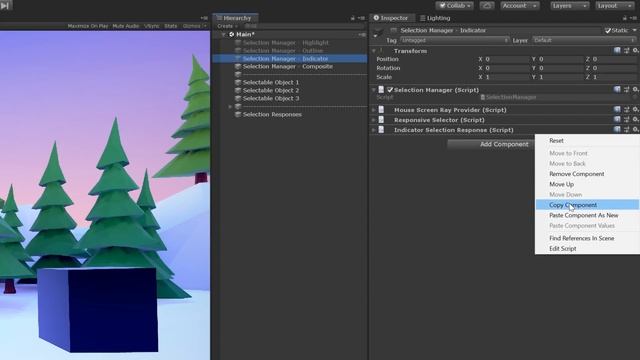Click the Unity scene icon beside Main

[x=231, y=35]
